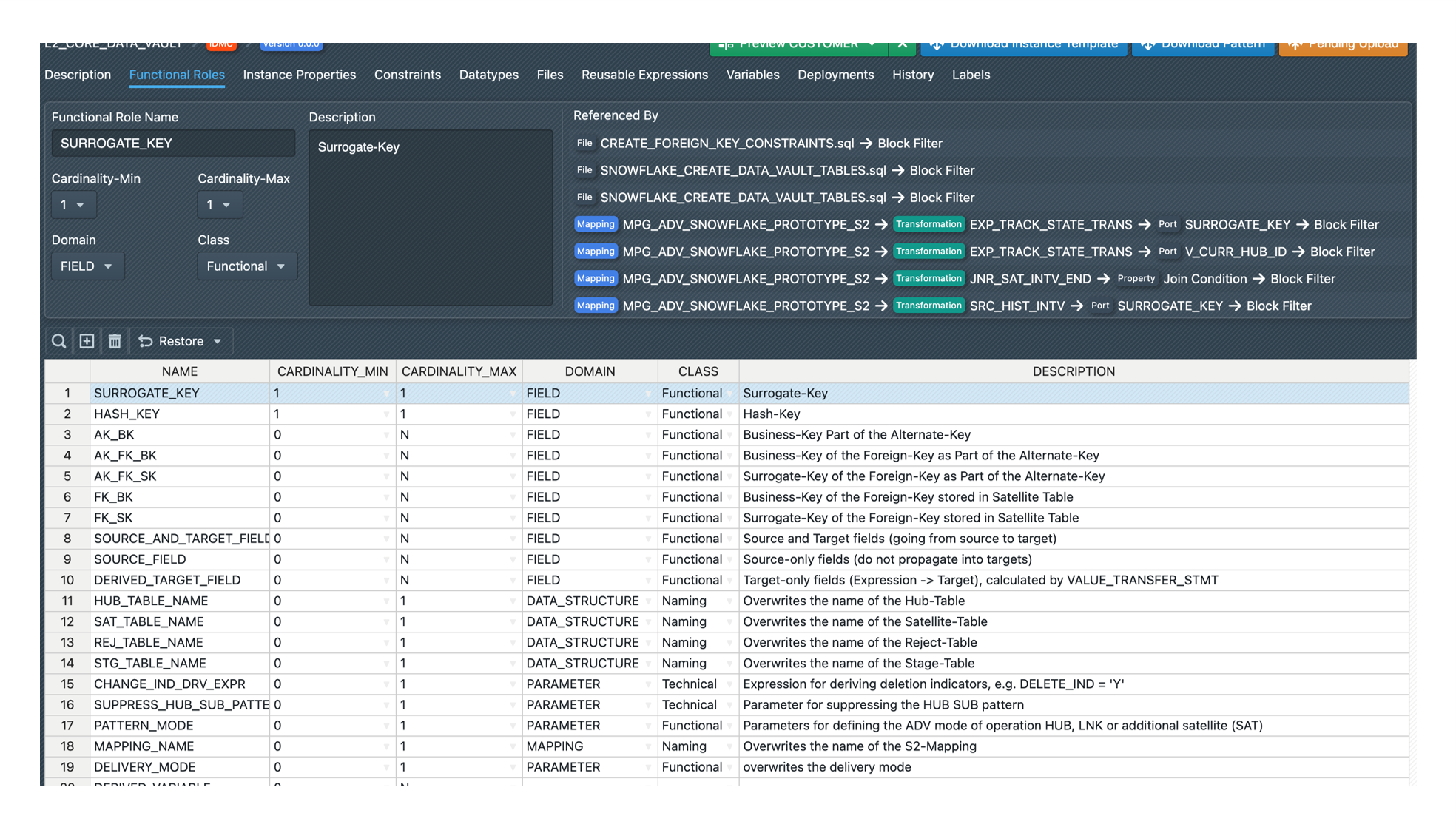This screenshot has width=1456, height=830.
Task: Click the DESCRIPTION column header
Action: (x=1073, y=371)
